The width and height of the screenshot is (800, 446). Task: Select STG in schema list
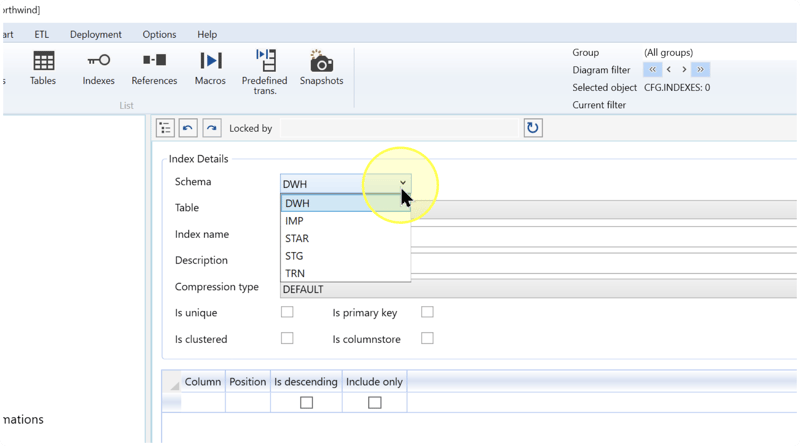tap(345, 256)
